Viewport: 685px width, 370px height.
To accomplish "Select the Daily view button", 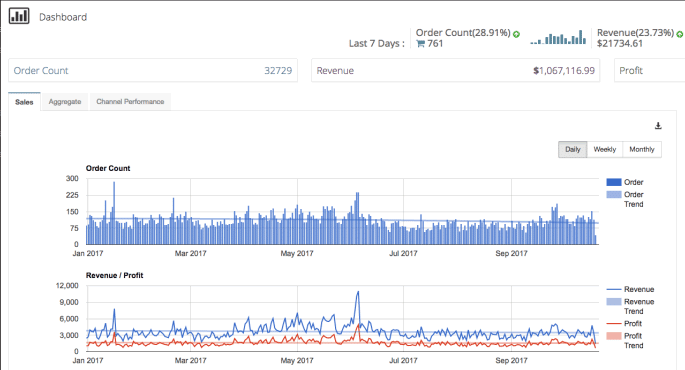I will 573,149.
